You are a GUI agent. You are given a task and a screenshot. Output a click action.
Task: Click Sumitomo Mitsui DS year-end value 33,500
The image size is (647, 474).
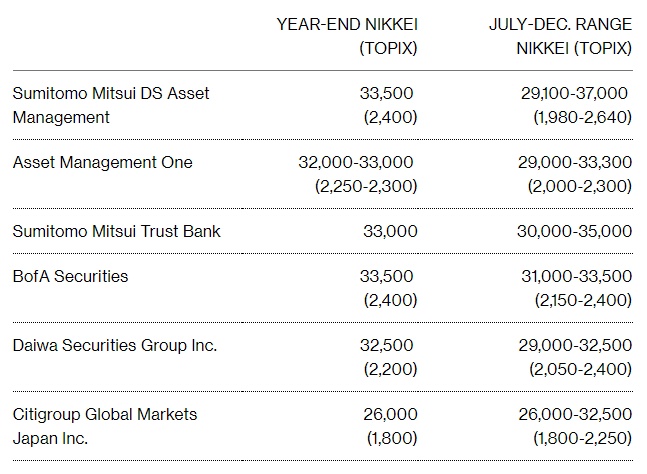386,93
